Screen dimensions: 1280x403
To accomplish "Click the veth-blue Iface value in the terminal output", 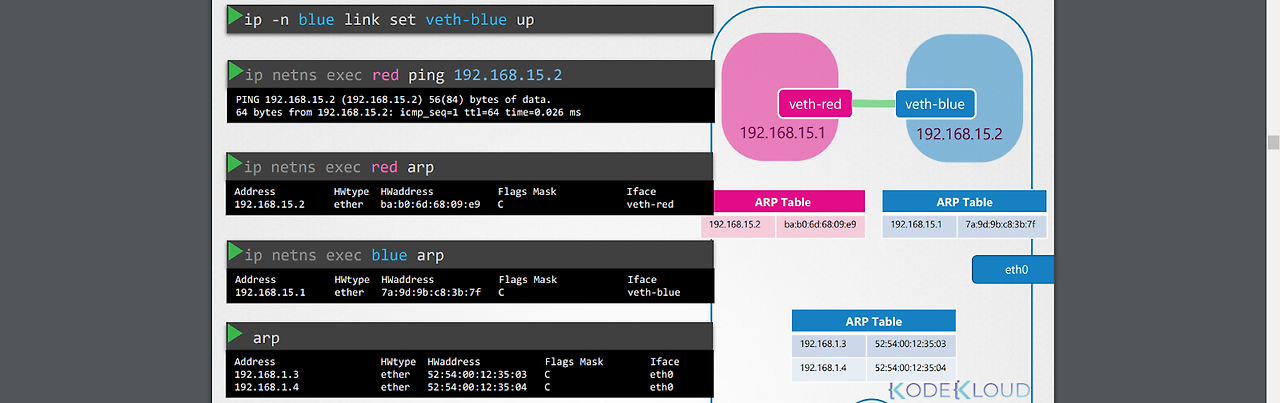I will [x=654, y=292].
